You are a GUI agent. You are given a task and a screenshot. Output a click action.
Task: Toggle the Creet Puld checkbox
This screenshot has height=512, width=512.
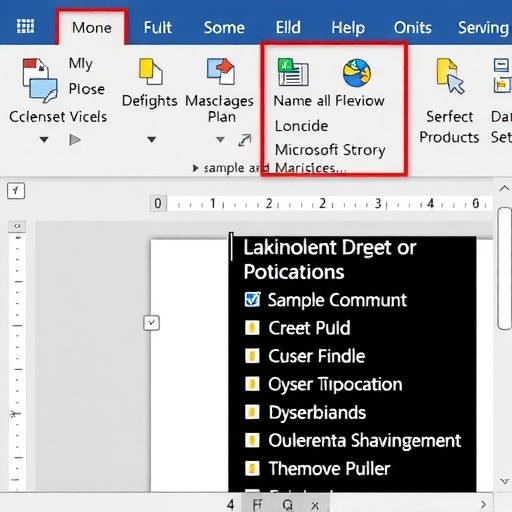tap(252, 328)
